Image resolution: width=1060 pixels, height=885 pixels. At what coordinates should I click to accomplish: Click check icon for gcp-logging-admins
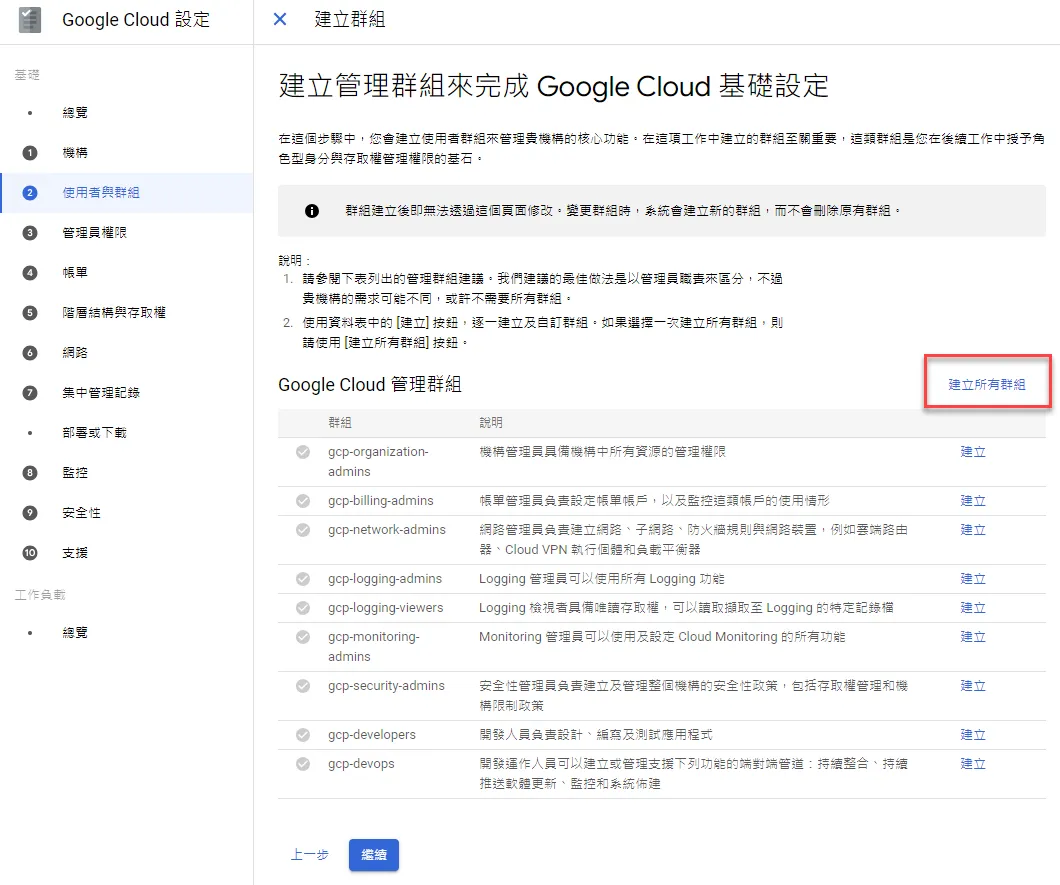tap(303, 579)
